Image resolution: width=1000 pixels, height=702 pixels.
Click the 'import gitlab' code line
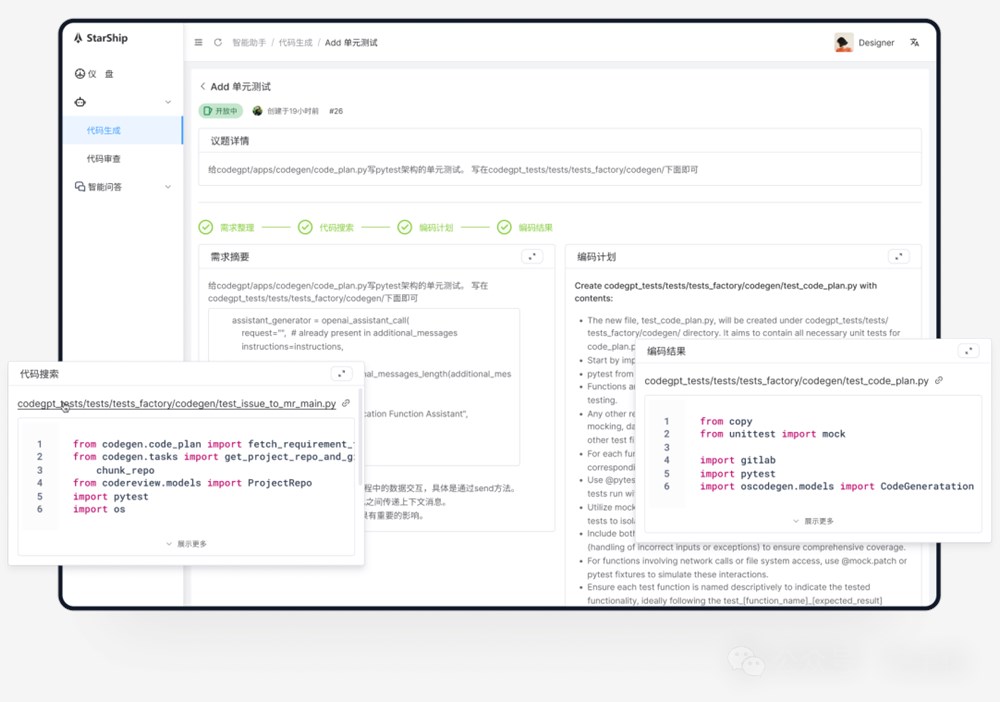tap(737, 460)
